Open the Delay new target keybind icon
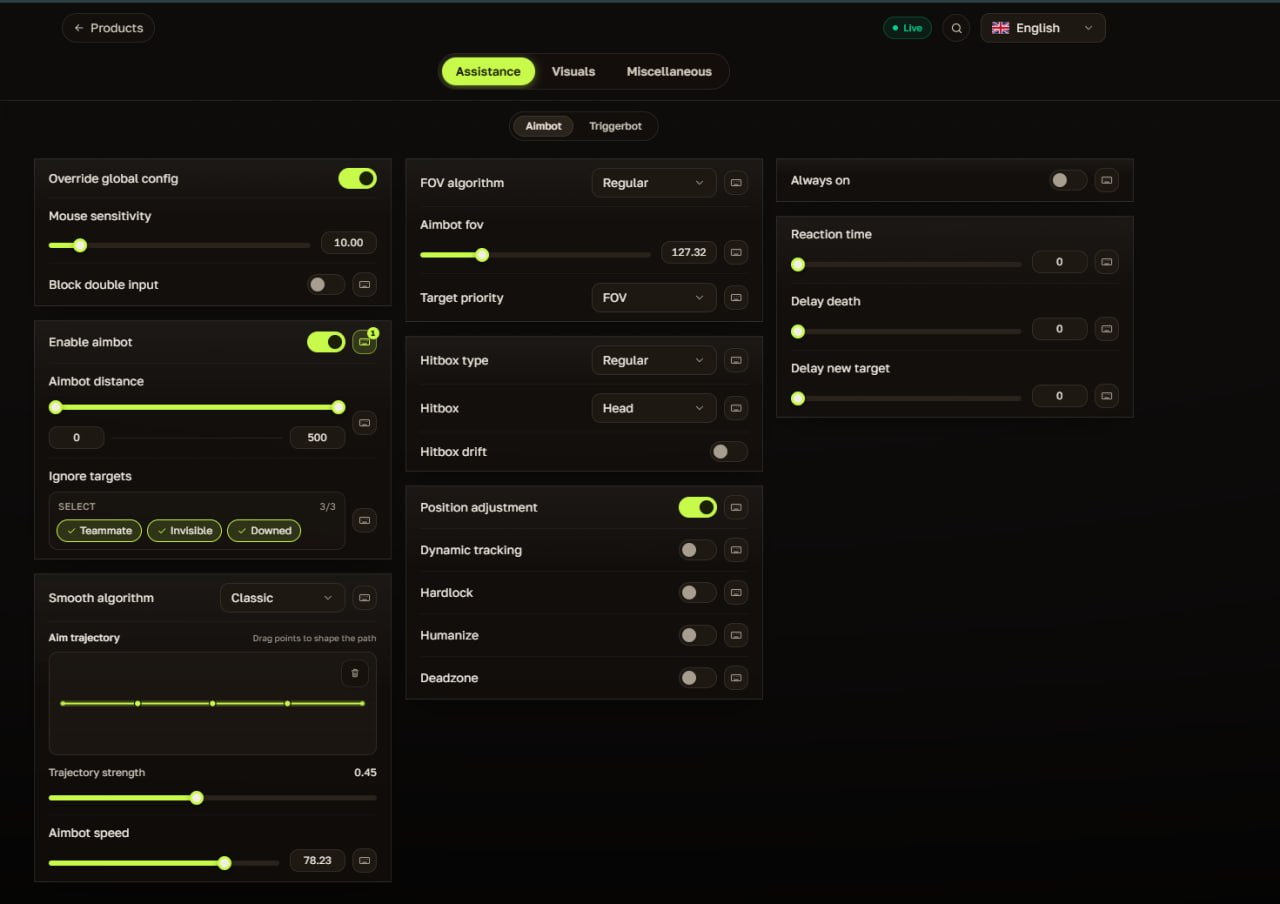 tap(1106, 396)
